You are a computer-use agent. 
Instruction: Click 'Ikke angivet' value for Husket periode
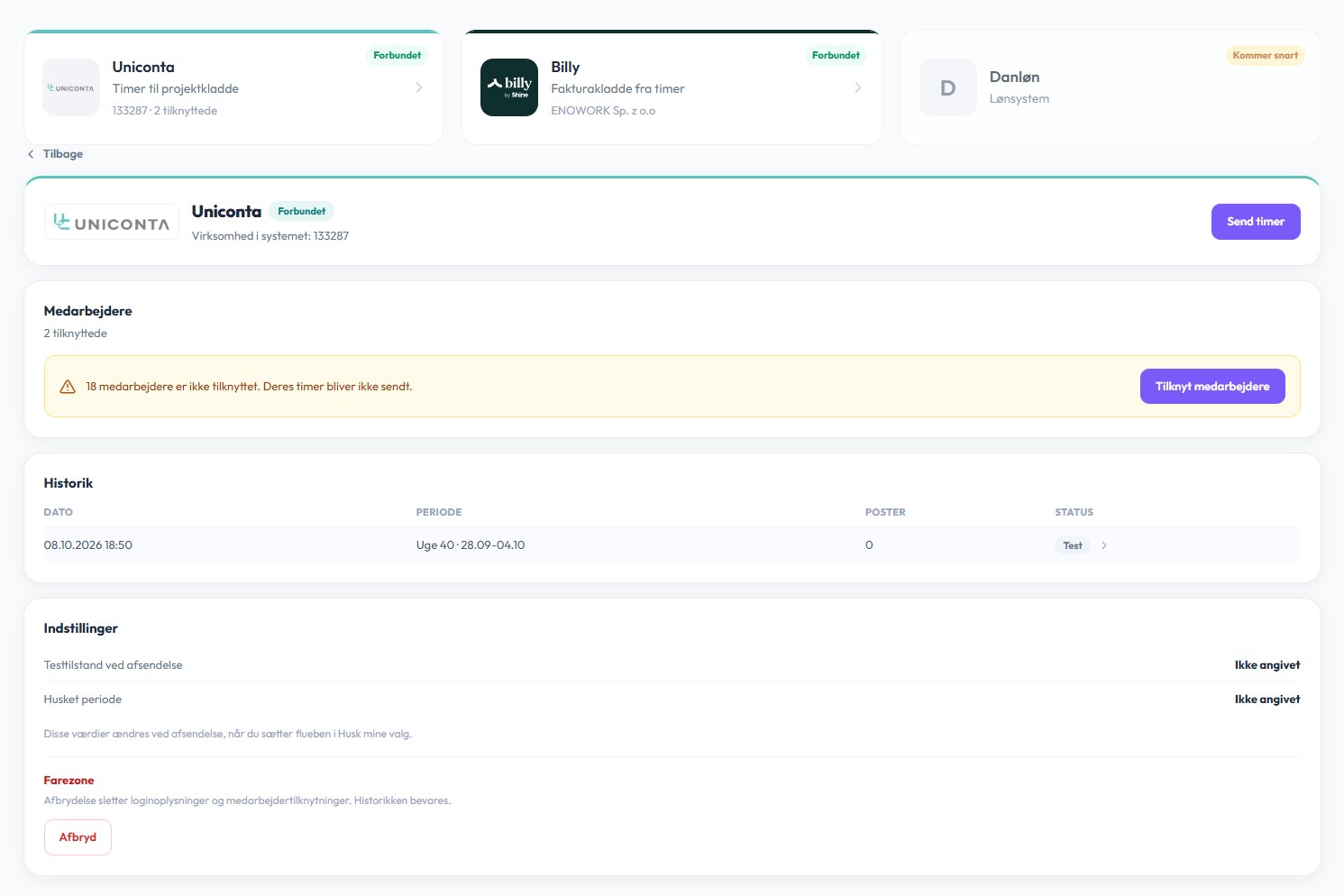tap(1267, 699)
